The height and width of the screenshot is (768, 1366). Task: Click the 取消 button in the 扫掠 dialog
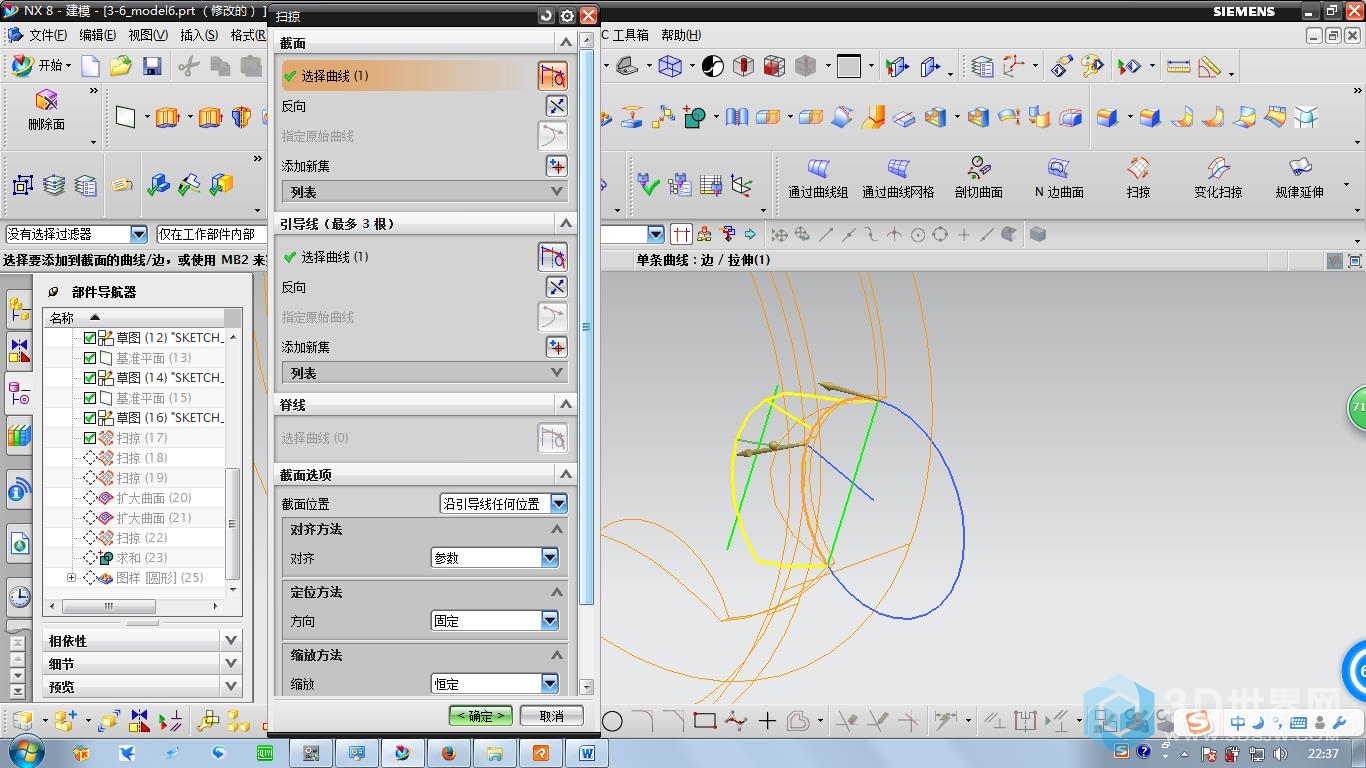point(551,716)
